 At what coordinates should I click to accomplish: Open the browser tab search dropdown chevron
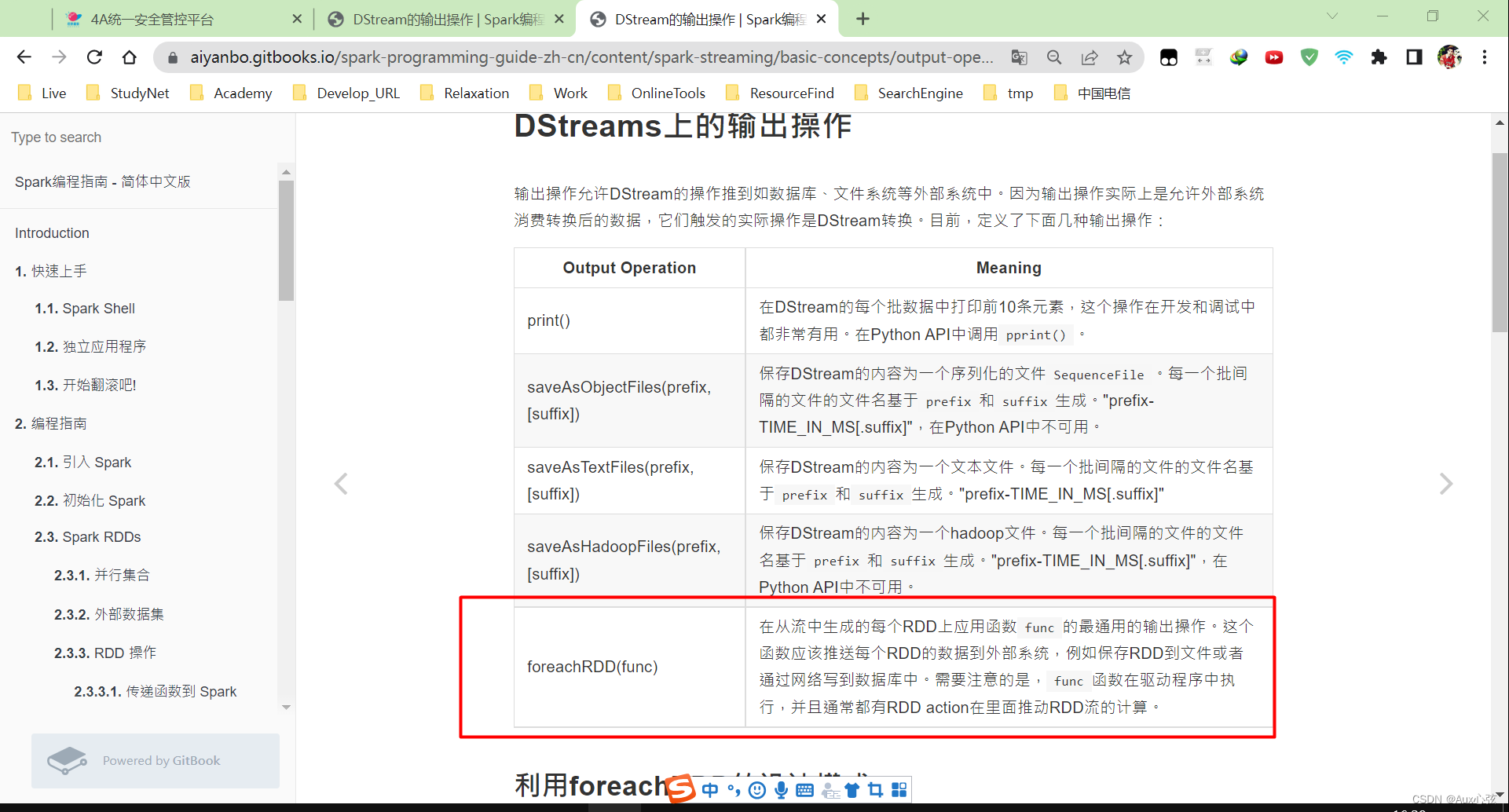click(1333, 16)
